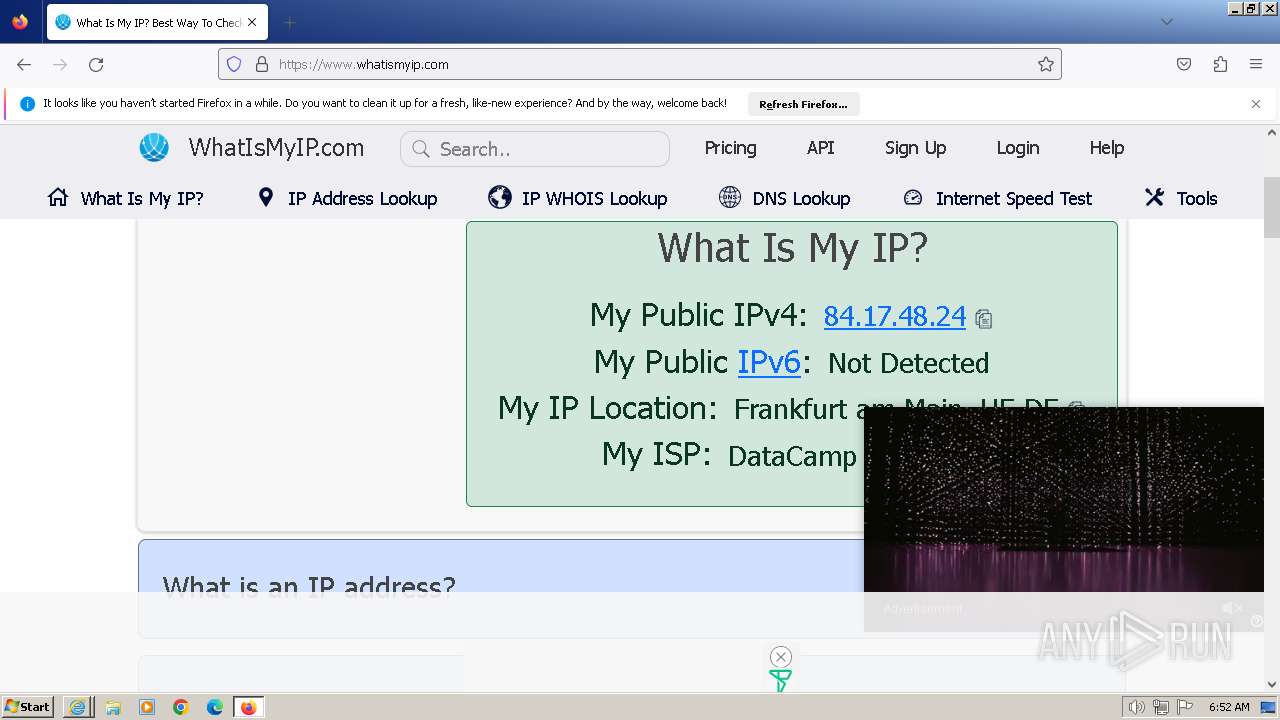Screen dimensions: 1280x720
Task: Click the WhatIsMyIP.com globe logo
Action: pyautogui.click(x=154, y=148)
